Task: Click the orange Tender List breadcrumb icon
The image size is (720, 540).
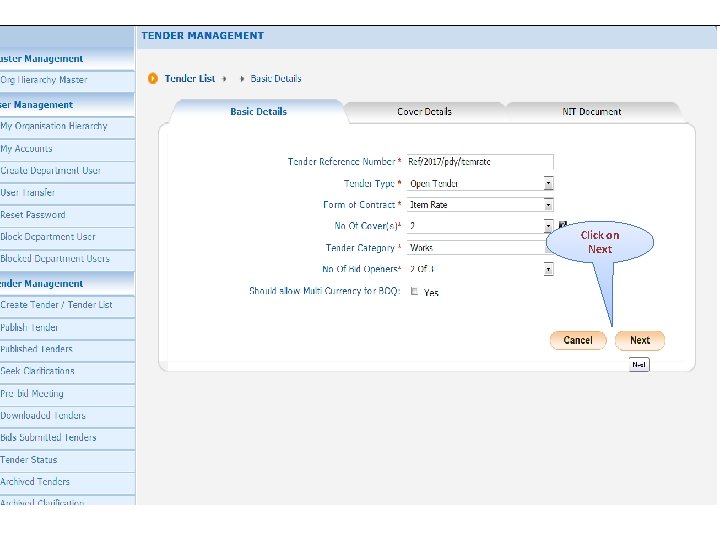Action: (x=153, y=79)
